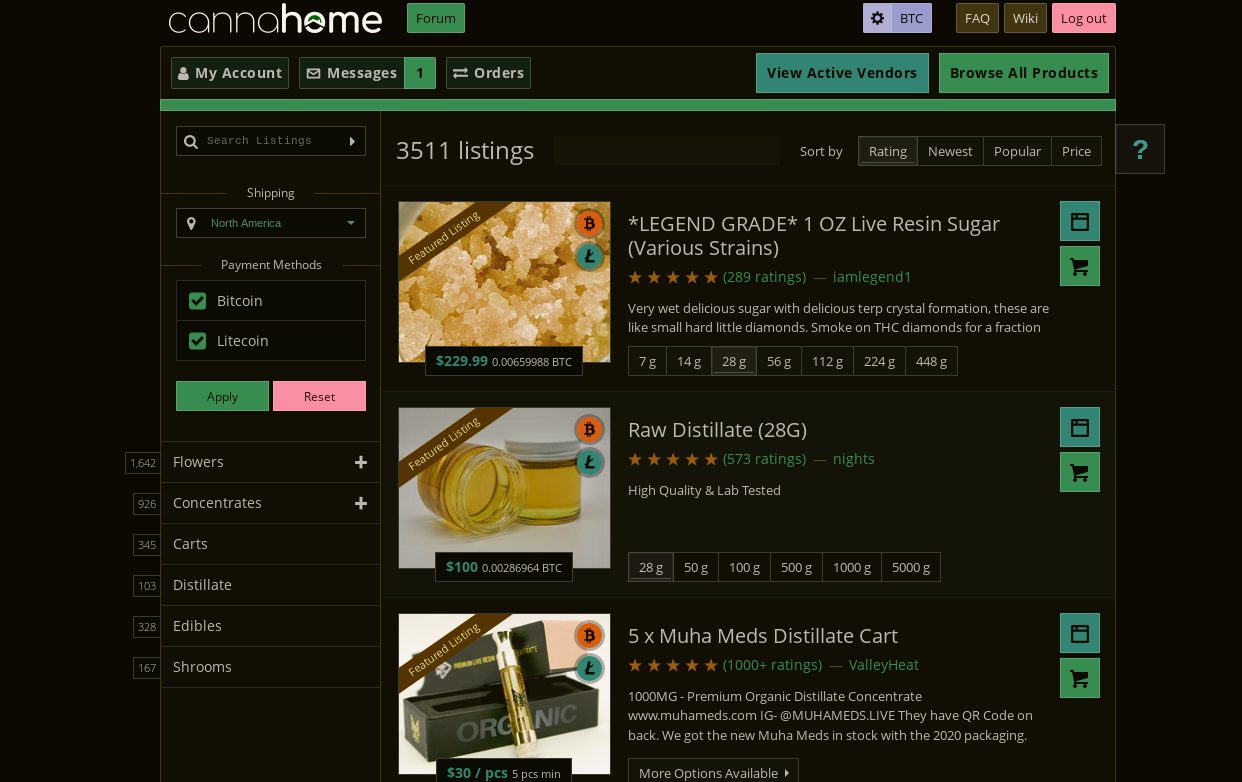Open the North America shipping dropdown
The width and height of the screenshot is (1242, 782).
click(271, 223)
